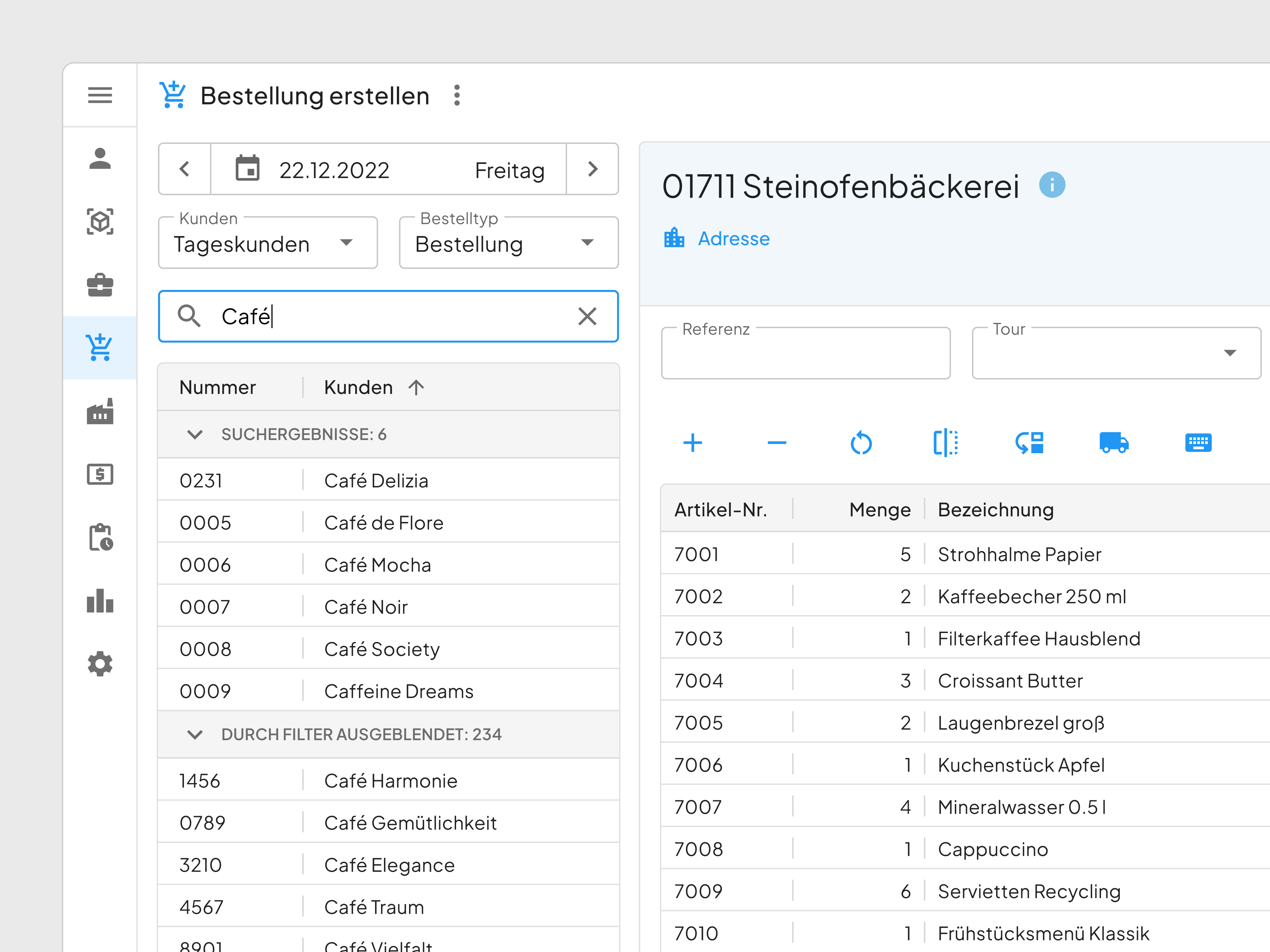The width and height of the screenshot is (1270, 952).
Task: Open the Bestelltyp dropdown showing Bestellung
Action: (x=509, y=243)
